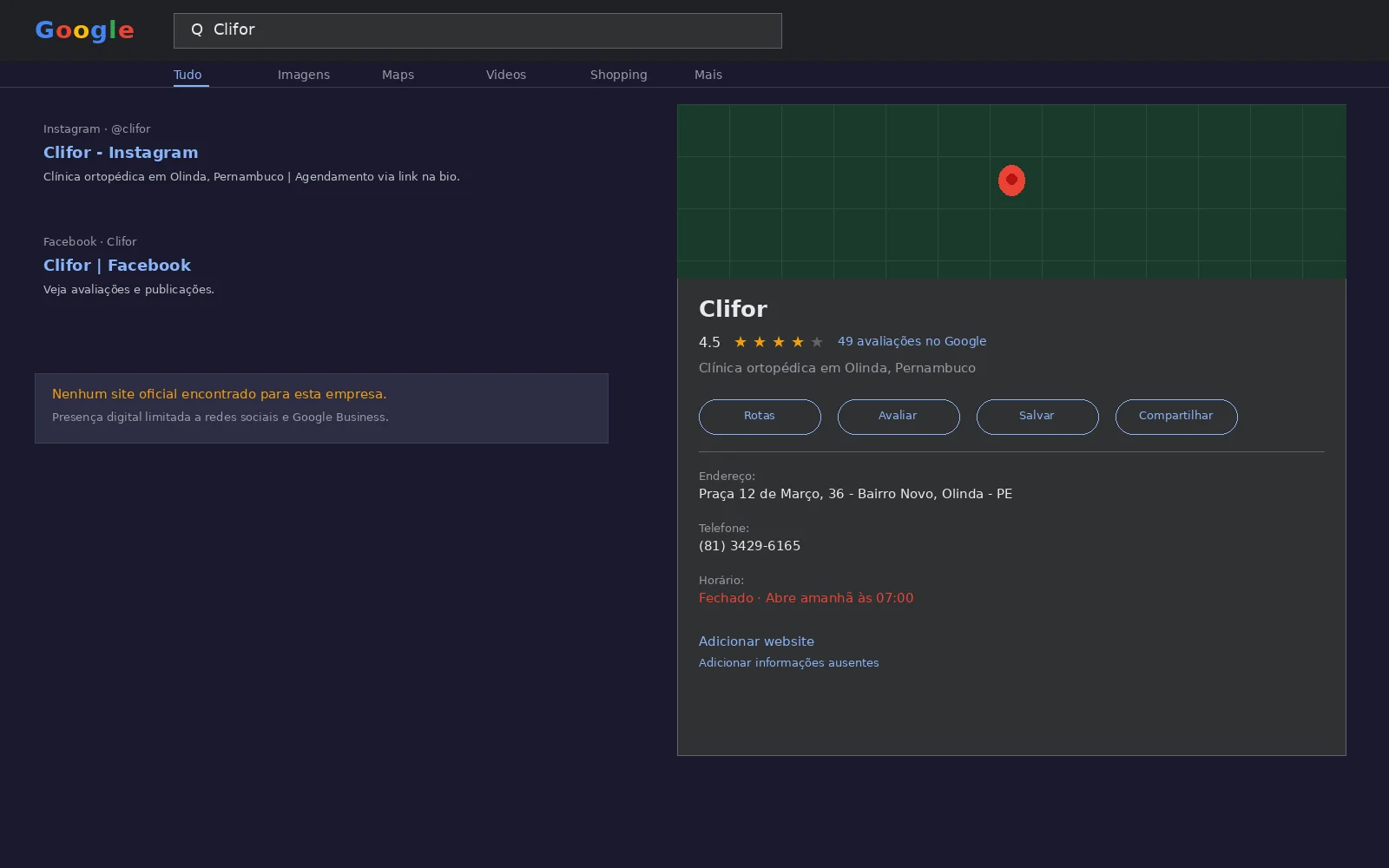
Task: Click the Fechado · Abre amanhã às 07:00 text
Action: coord(806,598)
